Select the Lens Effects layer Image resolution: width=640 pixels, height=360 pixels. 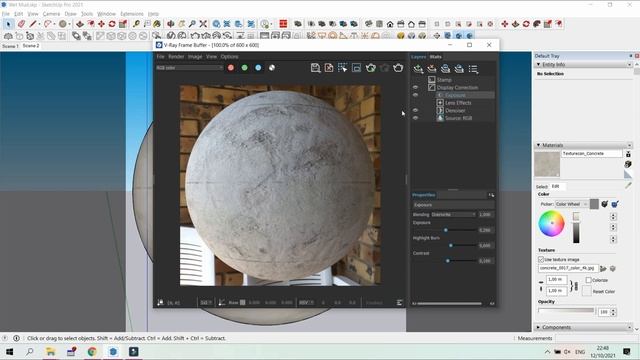tap(458, 103)
